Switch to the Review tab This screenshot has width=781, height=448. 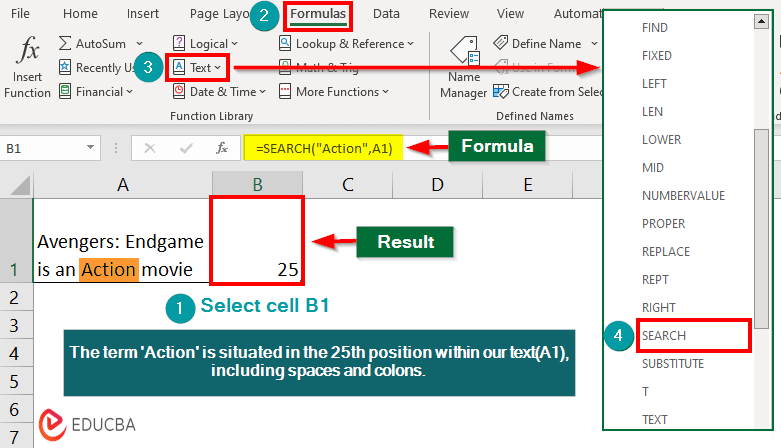[449, 13]
